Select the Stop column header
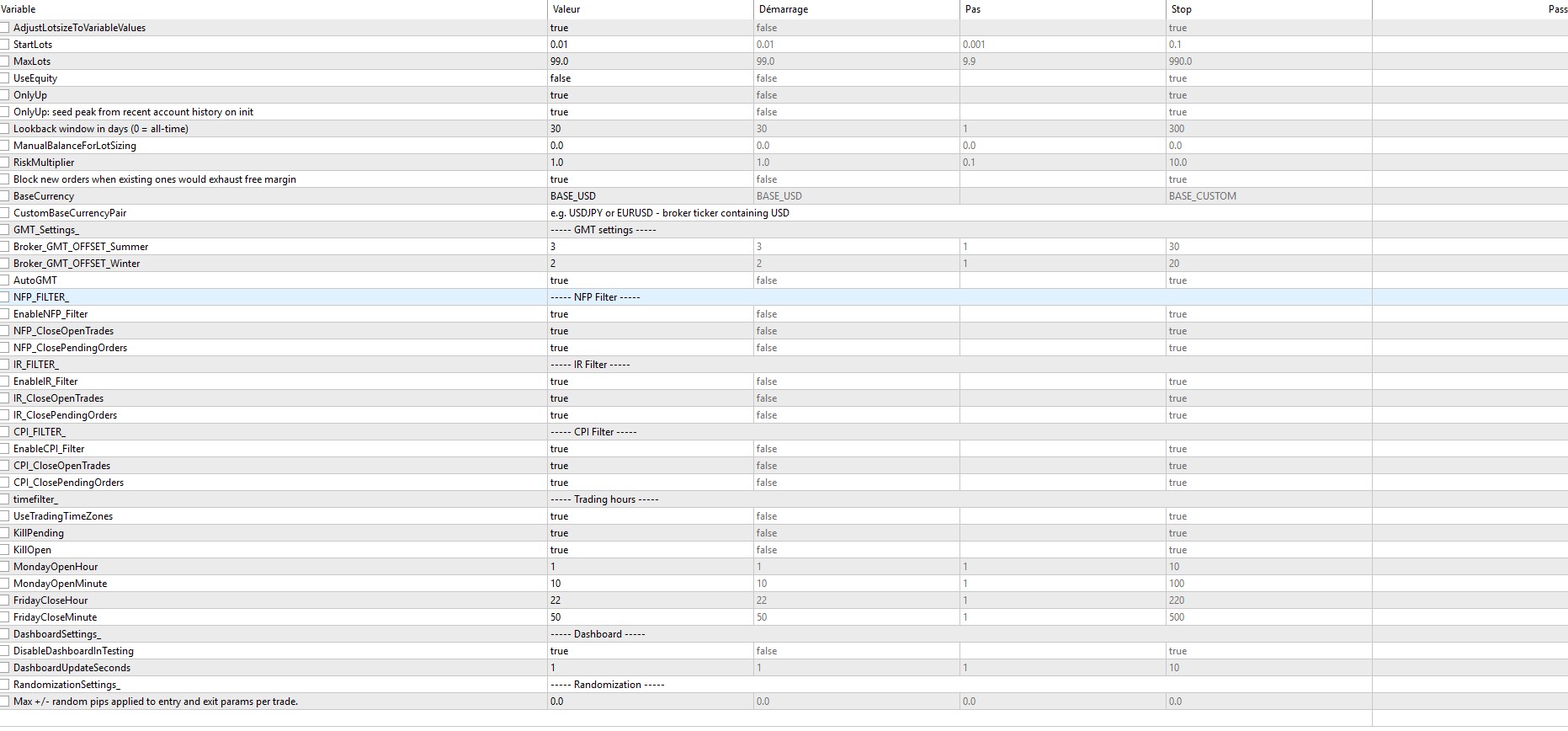 tap(1269, 9)
